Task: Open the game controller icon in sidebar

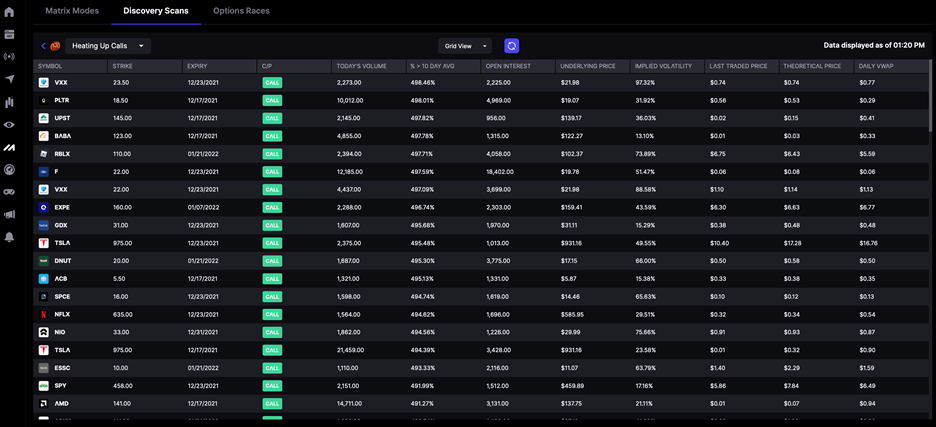Action: pyautogui.click(x=9, y=192)
